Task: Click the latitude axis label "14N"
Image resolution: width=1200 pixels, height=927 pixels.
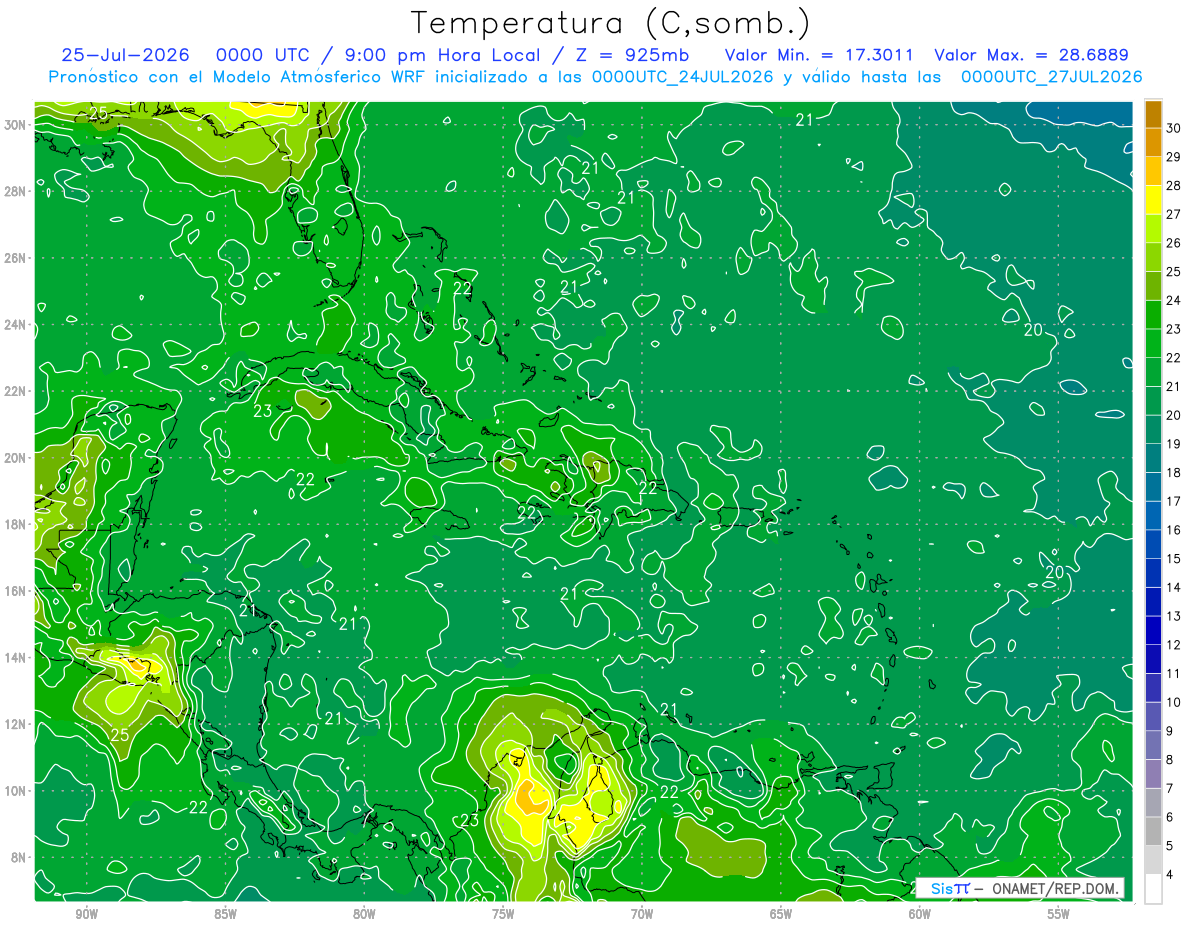Action: click(x=15, y=657)
